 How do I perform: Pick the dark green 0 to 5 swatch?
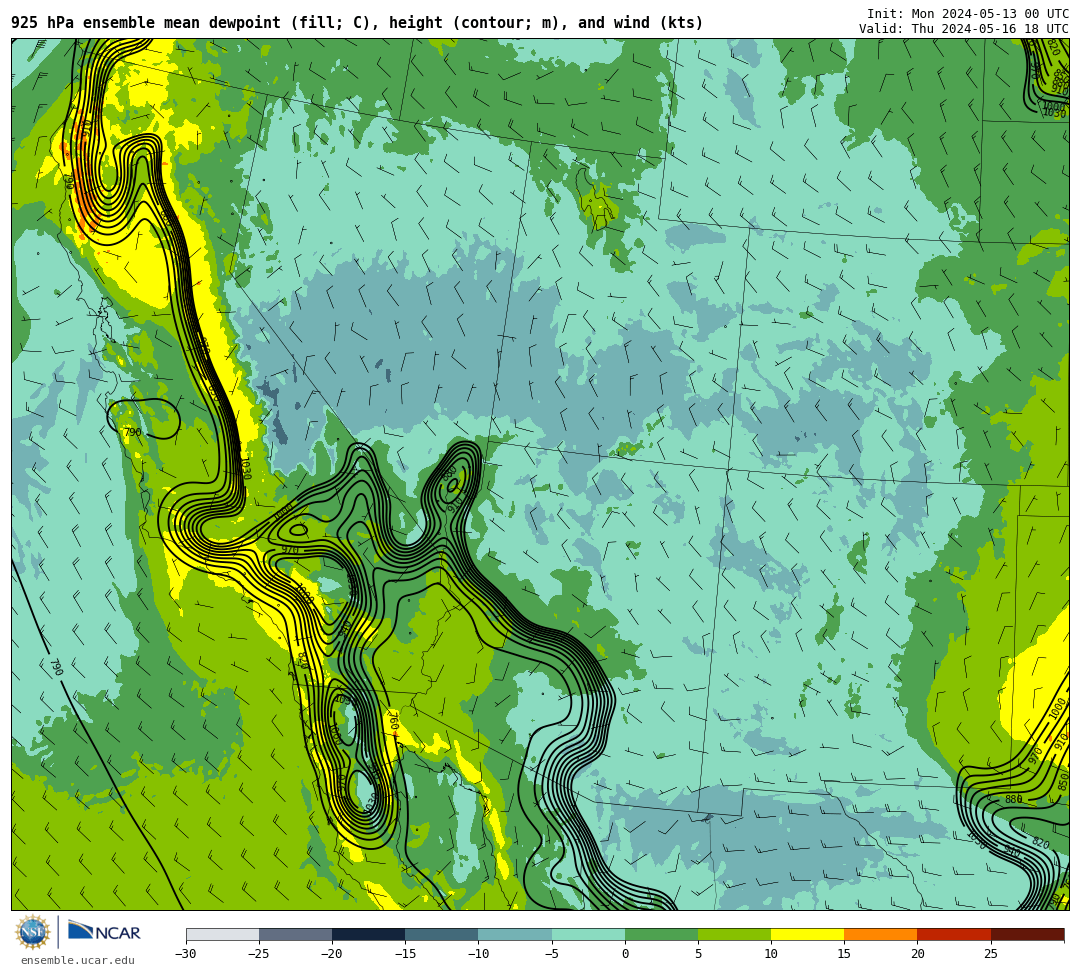pyautogui.click(x=661, y=934)
